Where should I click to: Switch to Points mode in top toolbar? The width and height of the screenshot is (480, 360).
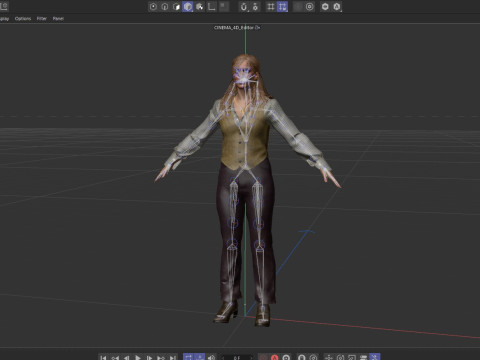[x=153, y=7]
